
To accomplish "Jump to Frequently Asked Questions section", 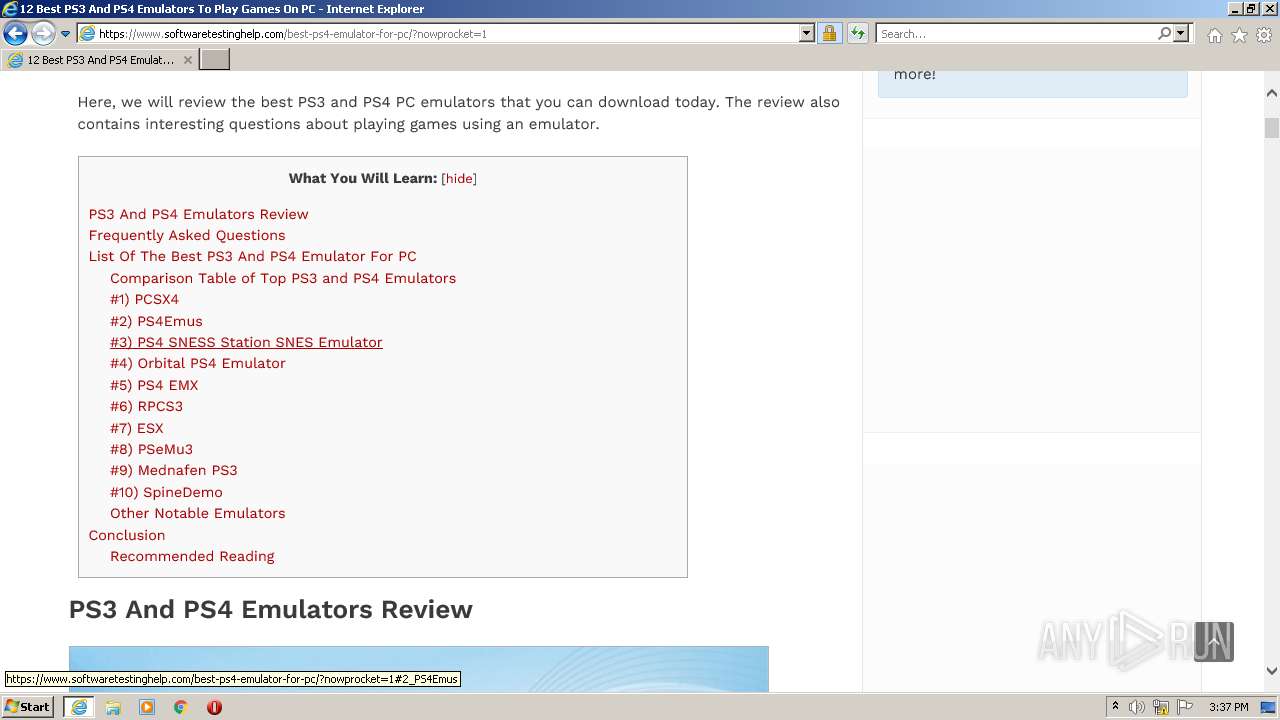I will (x=187, y=235).
